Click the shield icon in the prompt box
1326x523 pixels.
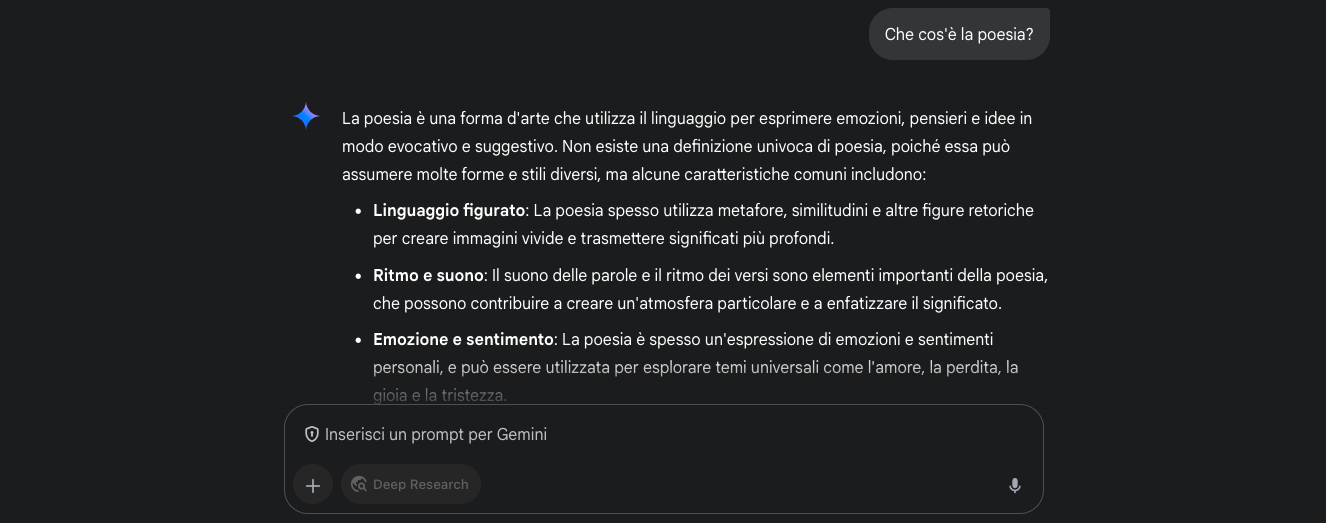pyautogui.click(x=312, y=435)
